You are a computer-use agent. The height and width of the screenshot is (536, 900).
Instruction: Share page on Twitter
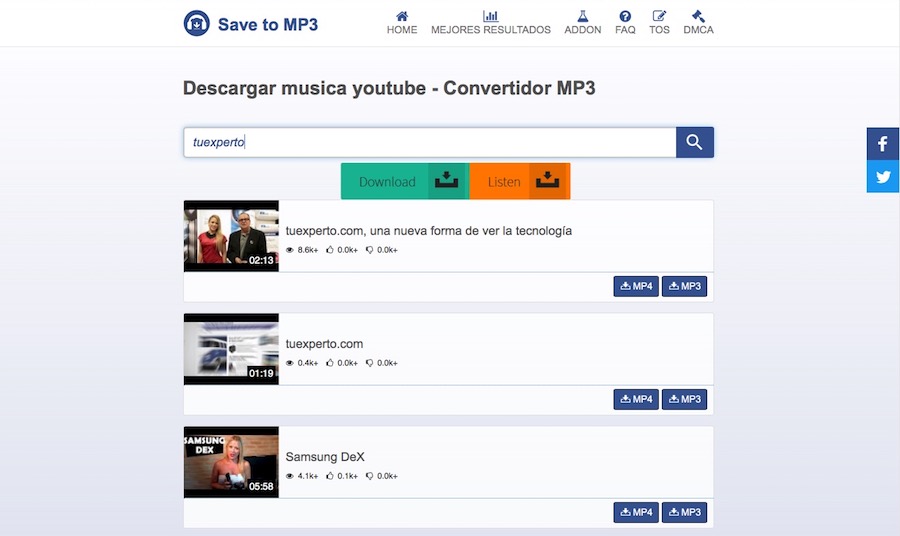(883, 177)
